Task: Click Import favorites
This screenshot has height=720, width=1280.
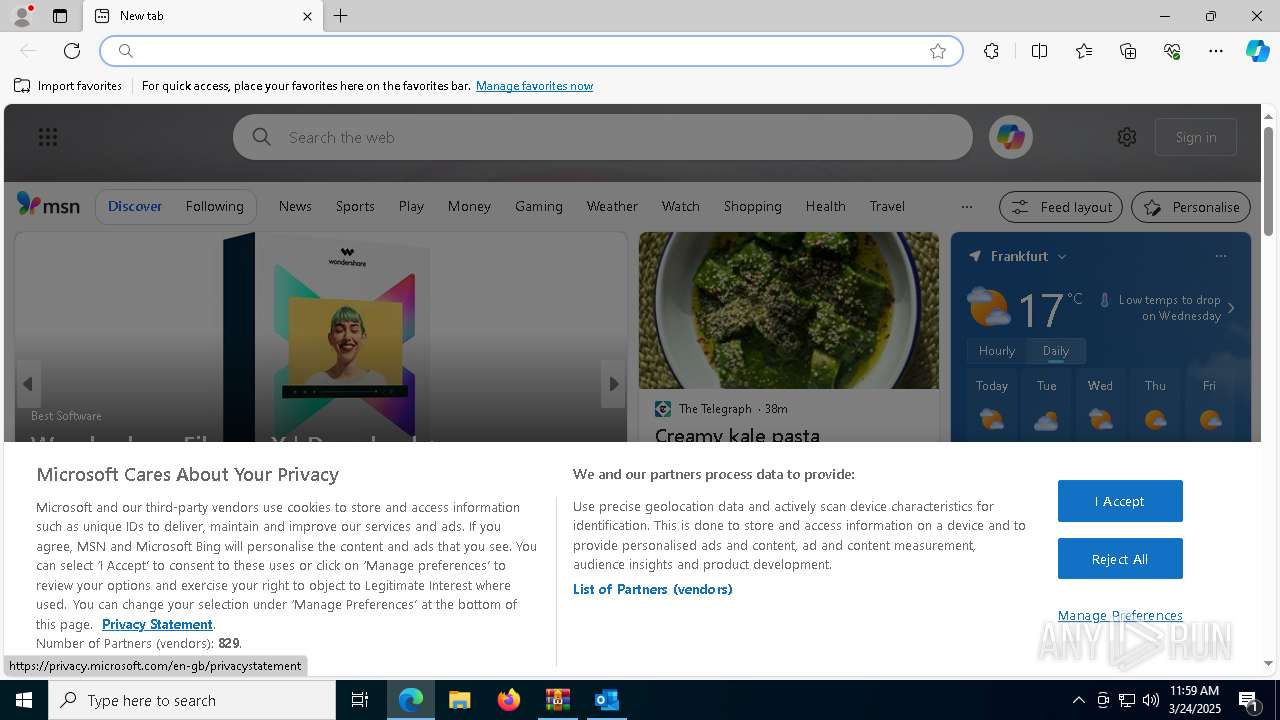Action: tap(68, 86)
